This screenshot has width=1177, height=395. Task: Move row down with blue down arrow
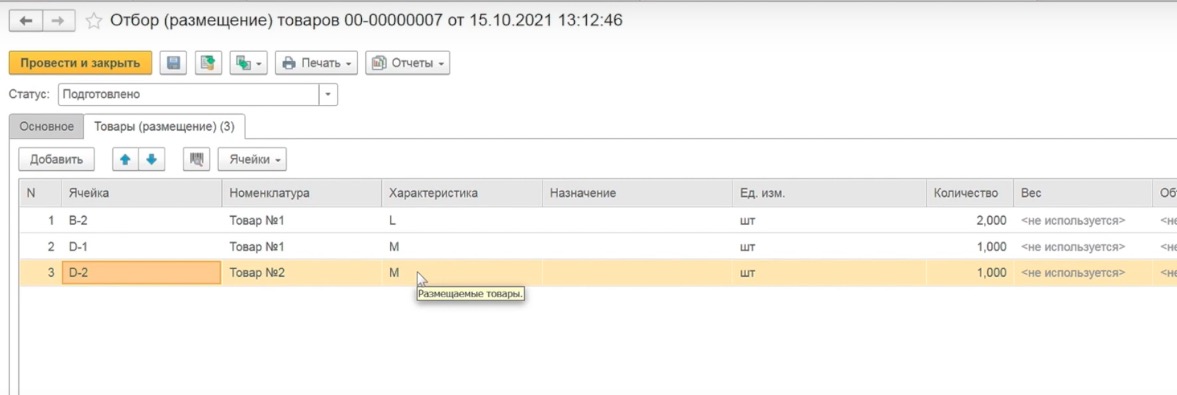pyautogui.click(x=151, y=159)
